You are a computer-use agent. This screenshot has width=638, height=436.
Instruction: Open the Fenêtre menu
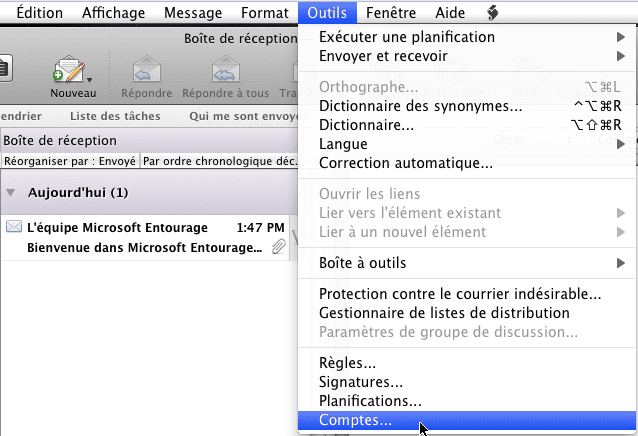point(391,13)
